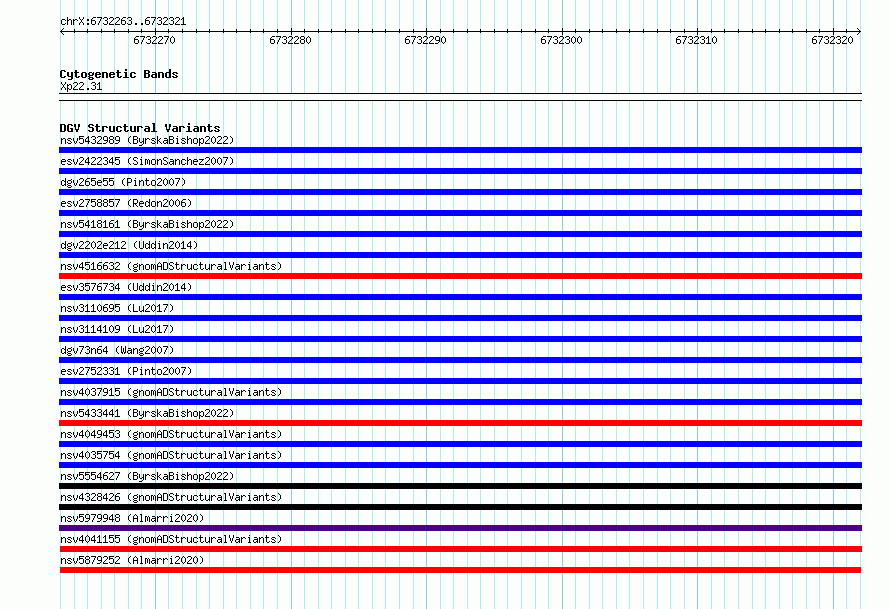Click the esv2758857 (Redon2006) label
Screen dimensions: 890x609
(x=126, y=203)
